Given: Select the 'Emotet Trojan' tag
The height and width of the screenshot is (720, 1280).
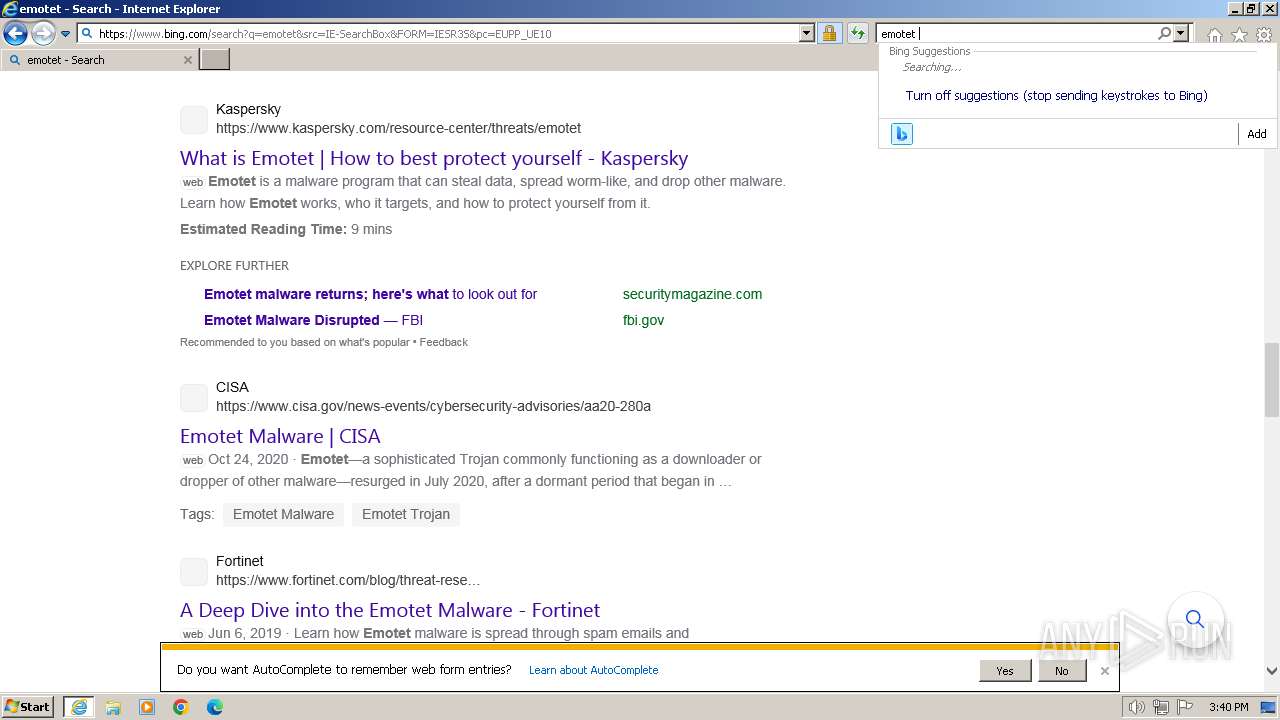Looking at the screenshot, I should tap(406, 514).
